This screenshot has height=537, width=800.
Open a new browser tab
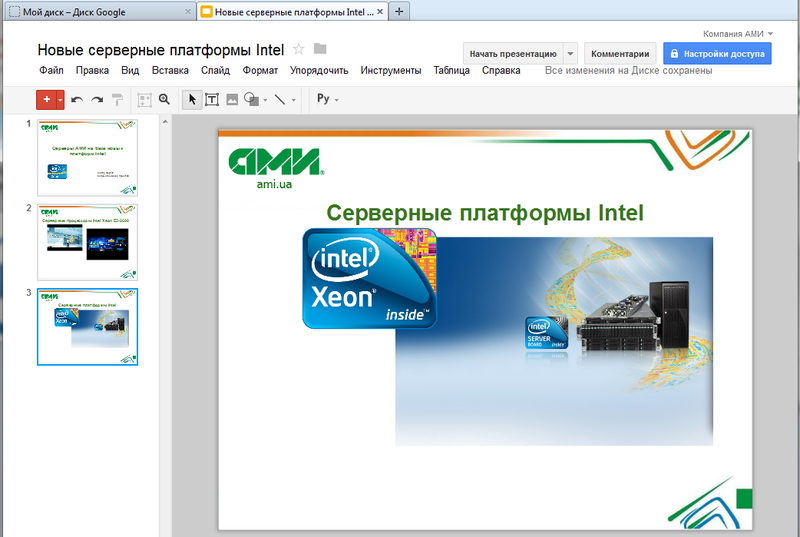pos(399,11)
